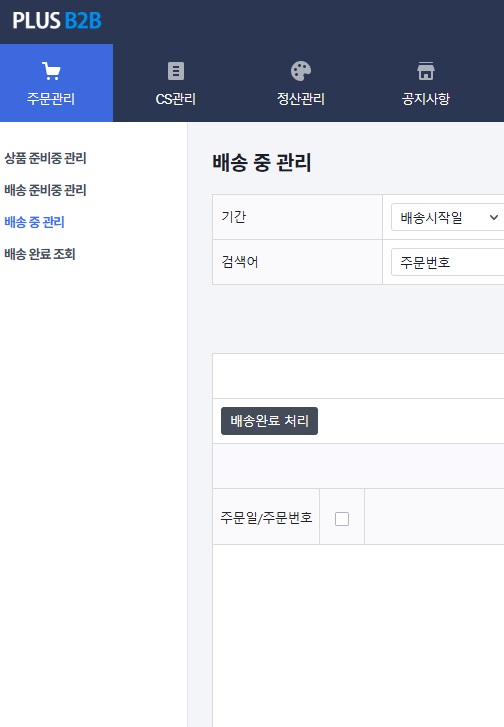Switch to the 정산관리 tab label
This screenshot has width=504, height=727.
click(x=300, y=98)
